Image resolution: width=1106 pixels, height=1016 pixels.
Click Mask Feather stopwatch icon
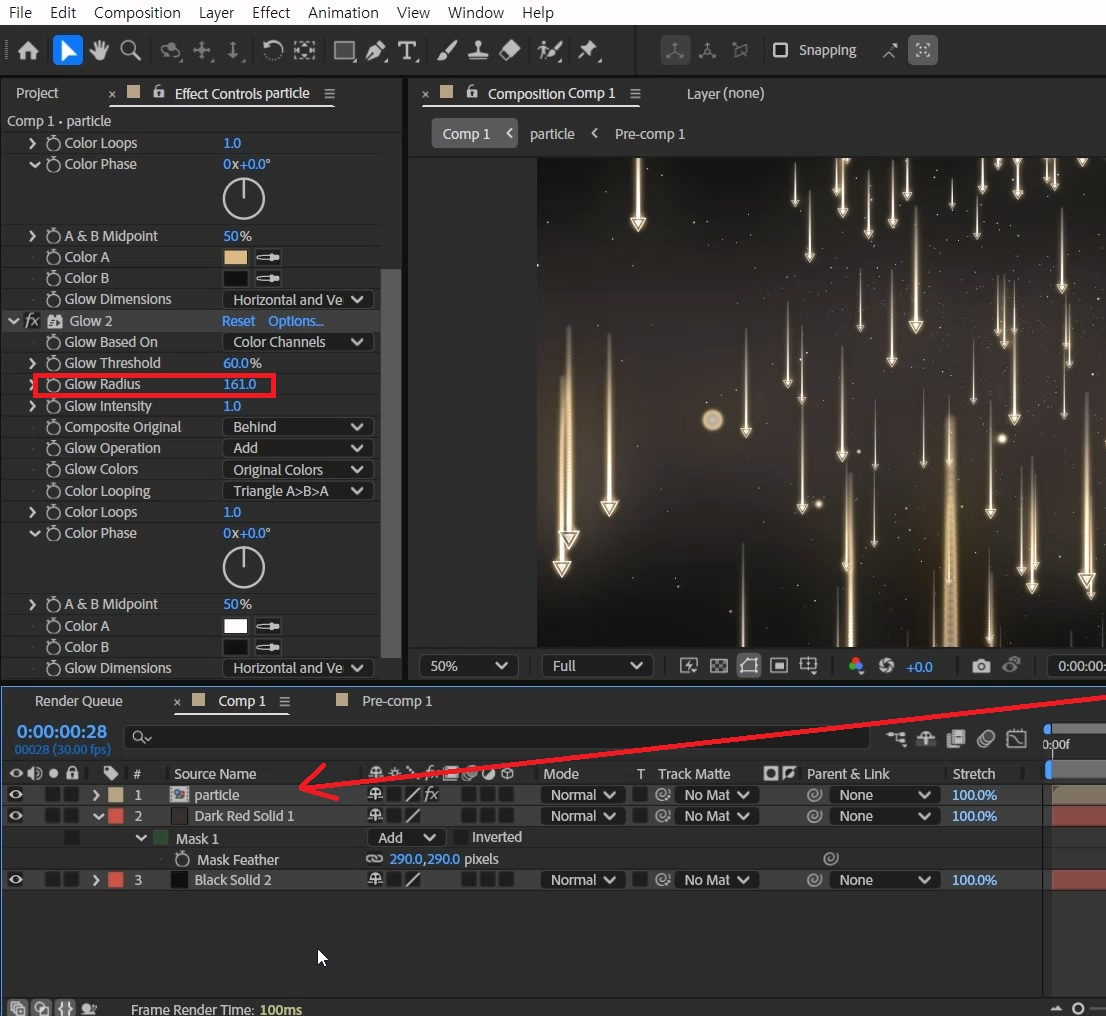(182, 859)
